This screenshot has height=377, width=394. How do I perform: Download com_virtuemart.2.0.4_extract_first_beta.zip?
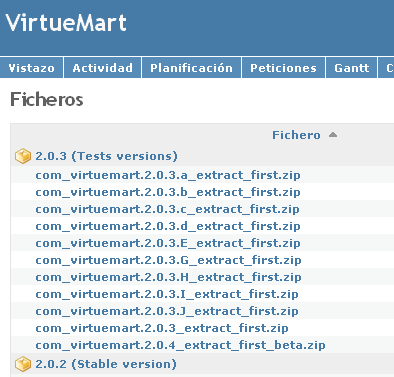(180, 345)
